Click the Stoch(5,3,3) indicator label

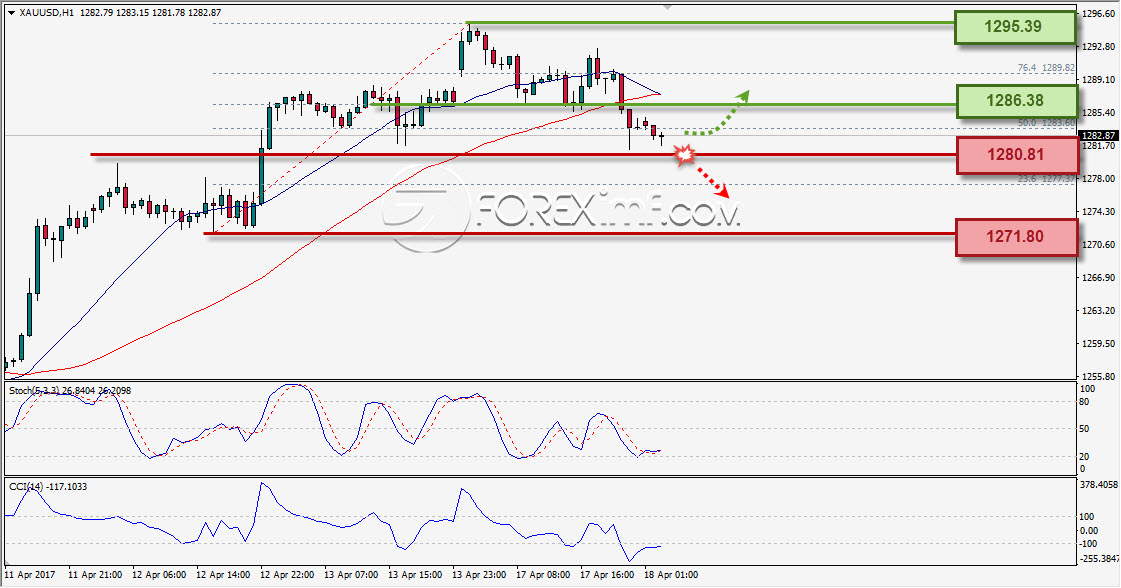(70, 391)
